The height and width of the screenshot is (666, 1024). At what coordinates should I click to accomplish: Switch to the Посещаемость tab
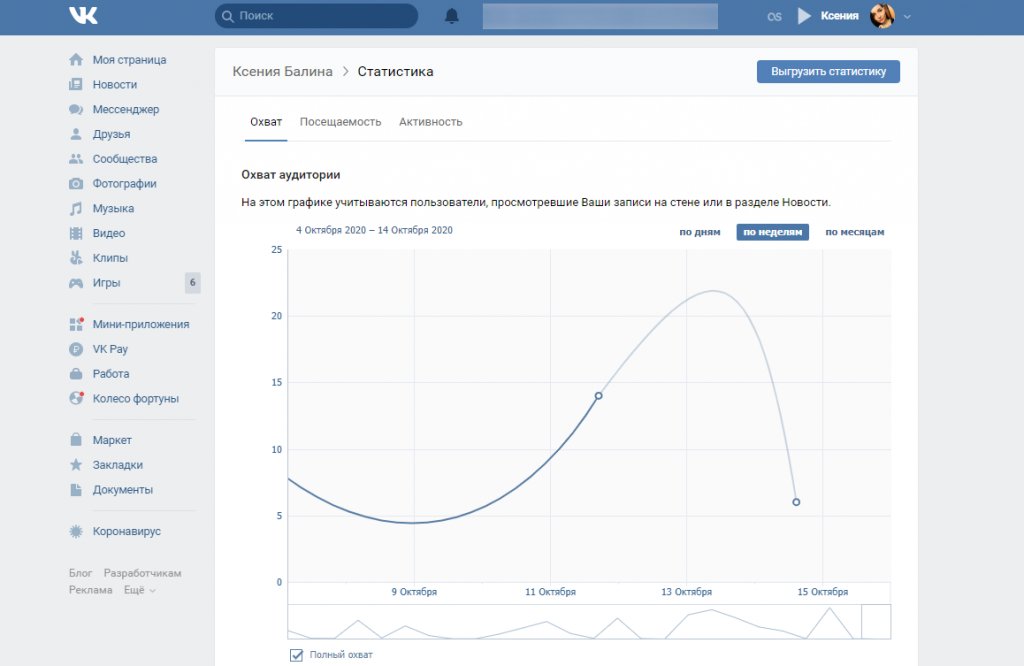pos(340,122)
